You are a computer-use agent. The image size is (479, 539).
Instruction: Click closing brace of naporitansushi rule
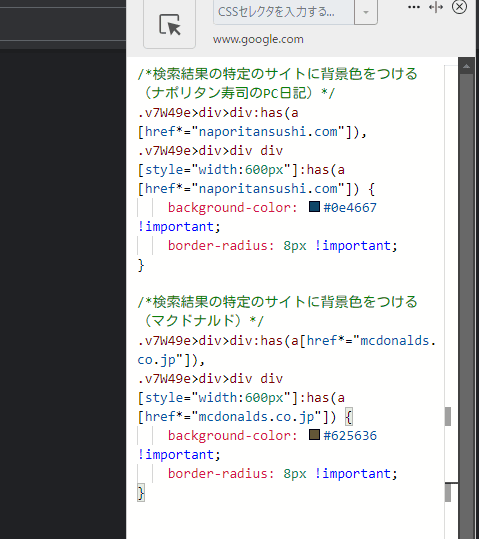click(x=141, y=265)
